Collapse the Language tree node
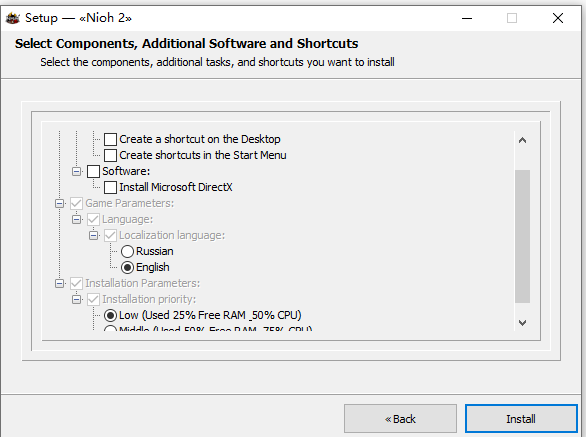This screenshot has width=586, height=437. coord(76,219)
